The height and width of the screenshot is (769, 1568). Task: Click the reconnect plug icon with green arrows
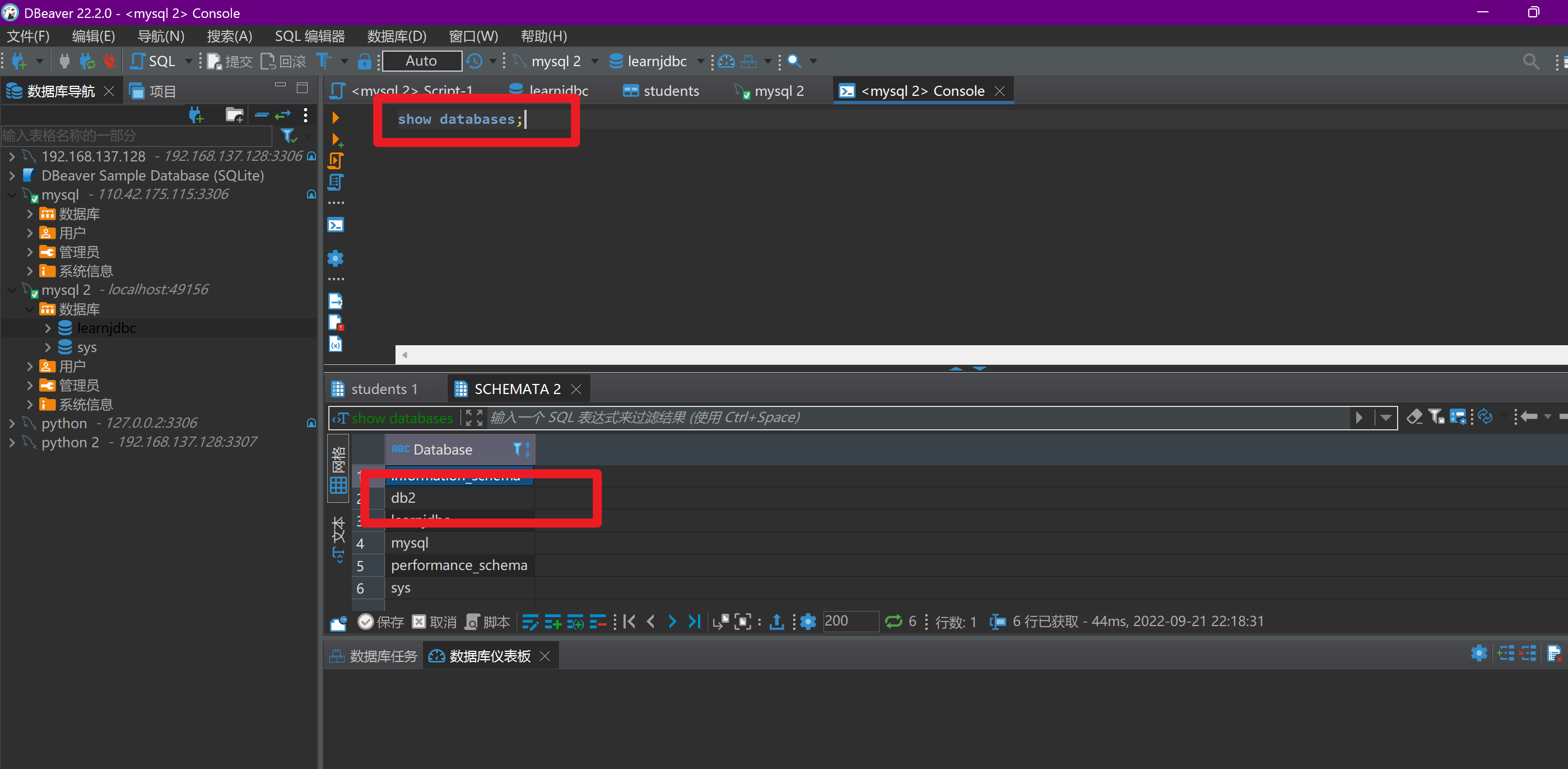[x=87, y=61]
